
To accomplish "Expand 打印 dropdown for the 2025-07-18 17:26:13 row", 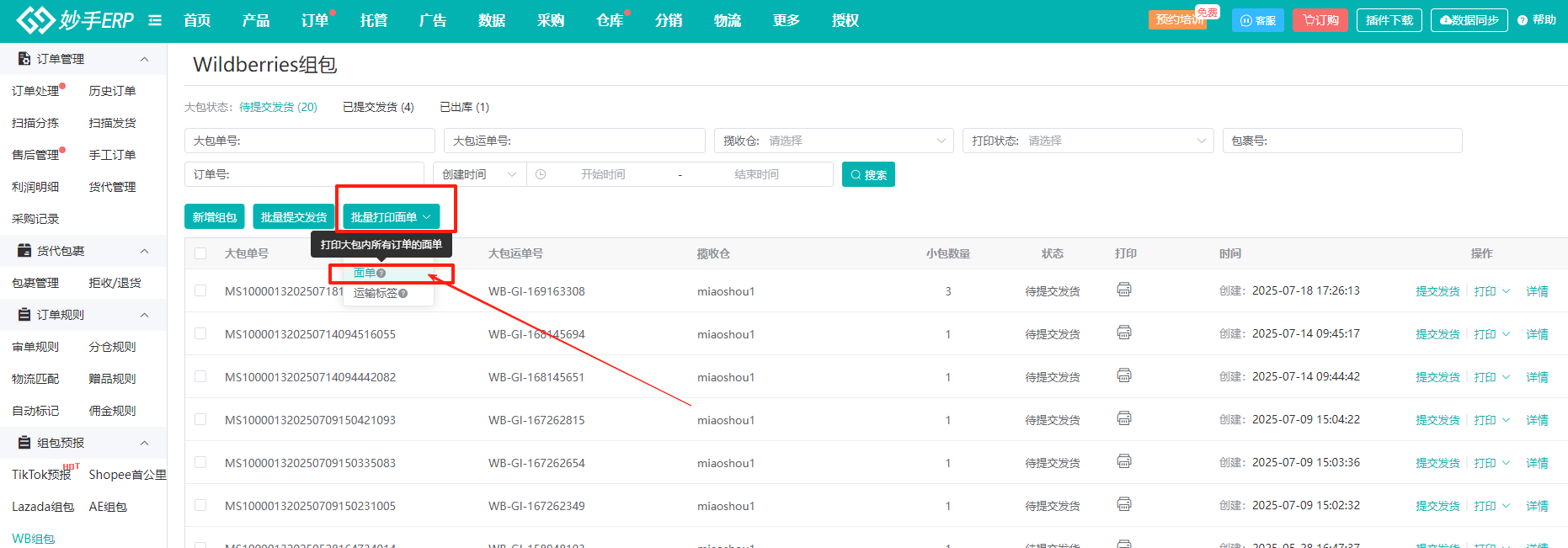I will [1491, 291].
